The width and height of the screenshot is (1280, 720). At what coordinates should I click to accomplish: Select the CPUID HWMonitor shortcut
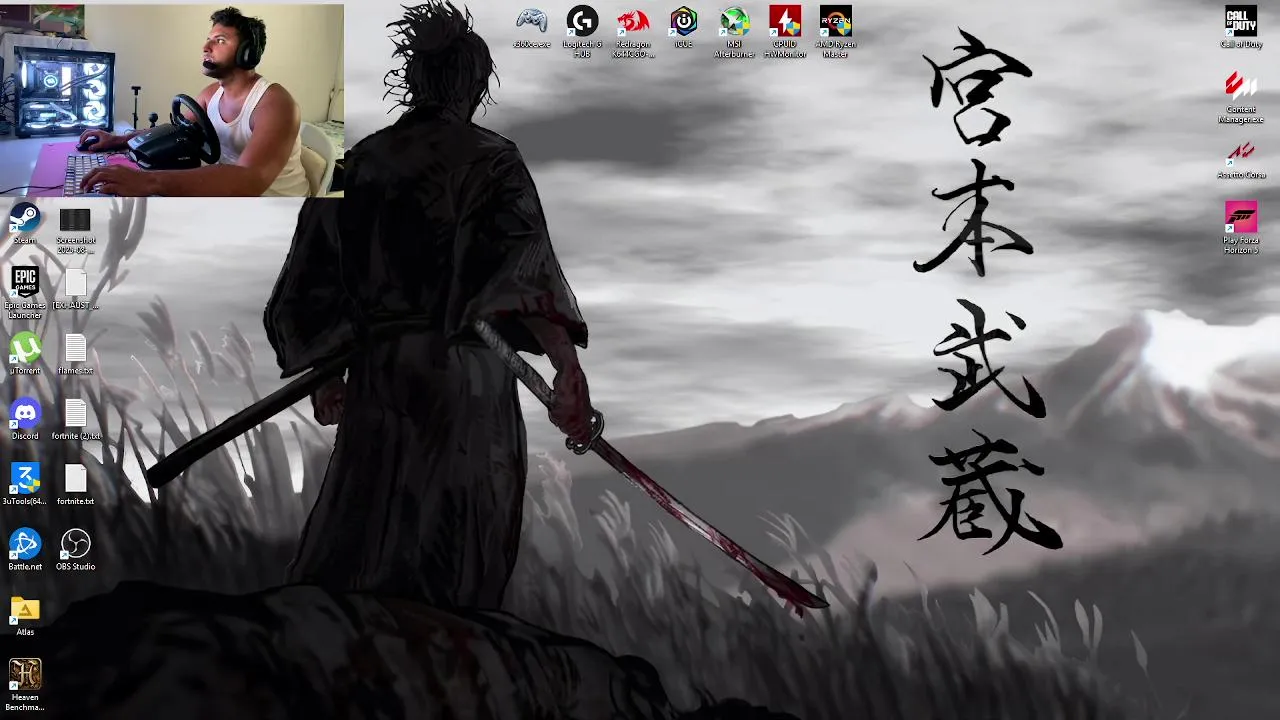tap(785, 32)
